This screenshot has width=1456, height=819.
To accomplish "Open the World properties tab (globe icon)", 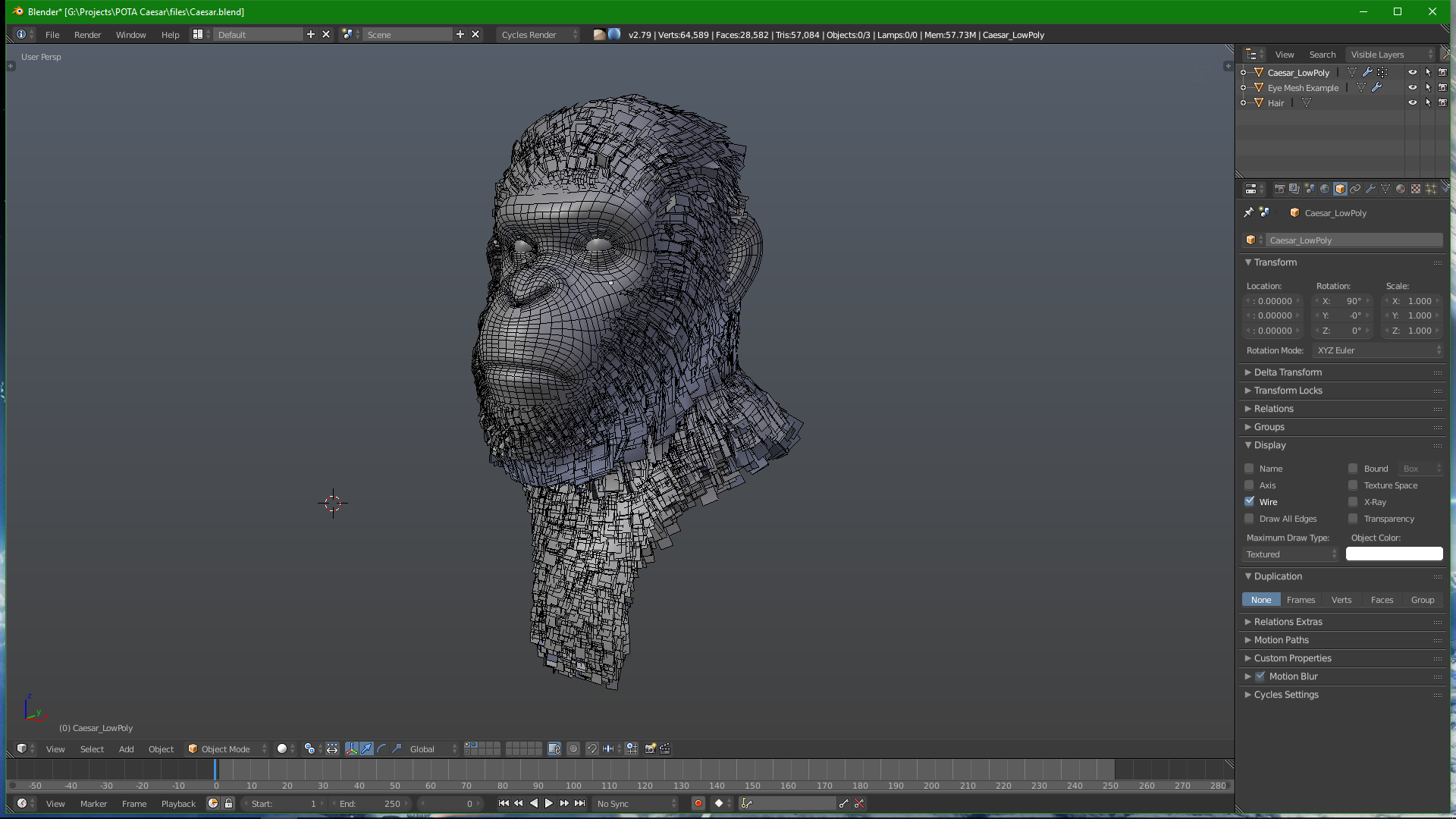I will click(x=1325, y=189).
